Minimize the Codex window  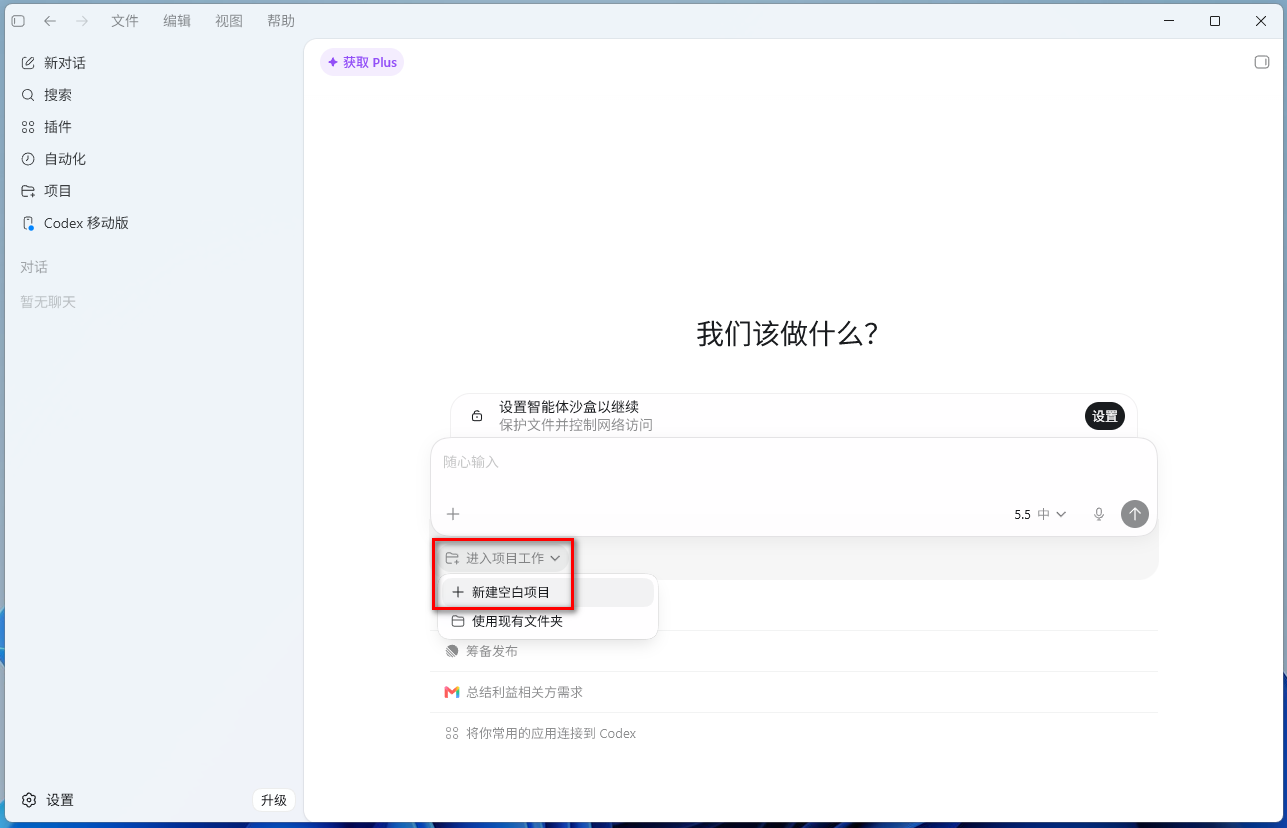tap(1169, 21)
